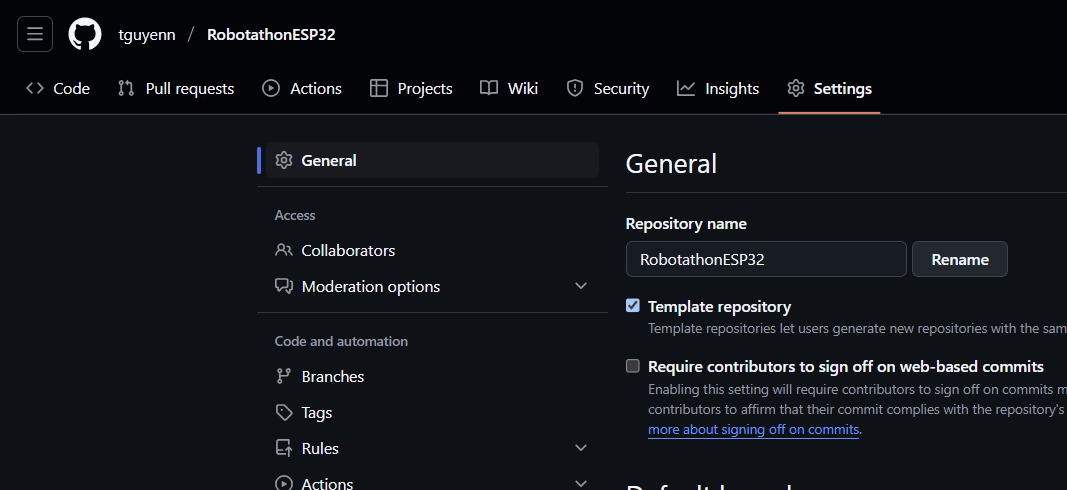Open the Code tab
The height and width of the screenshot is (490, 1067).
[58, 88]
